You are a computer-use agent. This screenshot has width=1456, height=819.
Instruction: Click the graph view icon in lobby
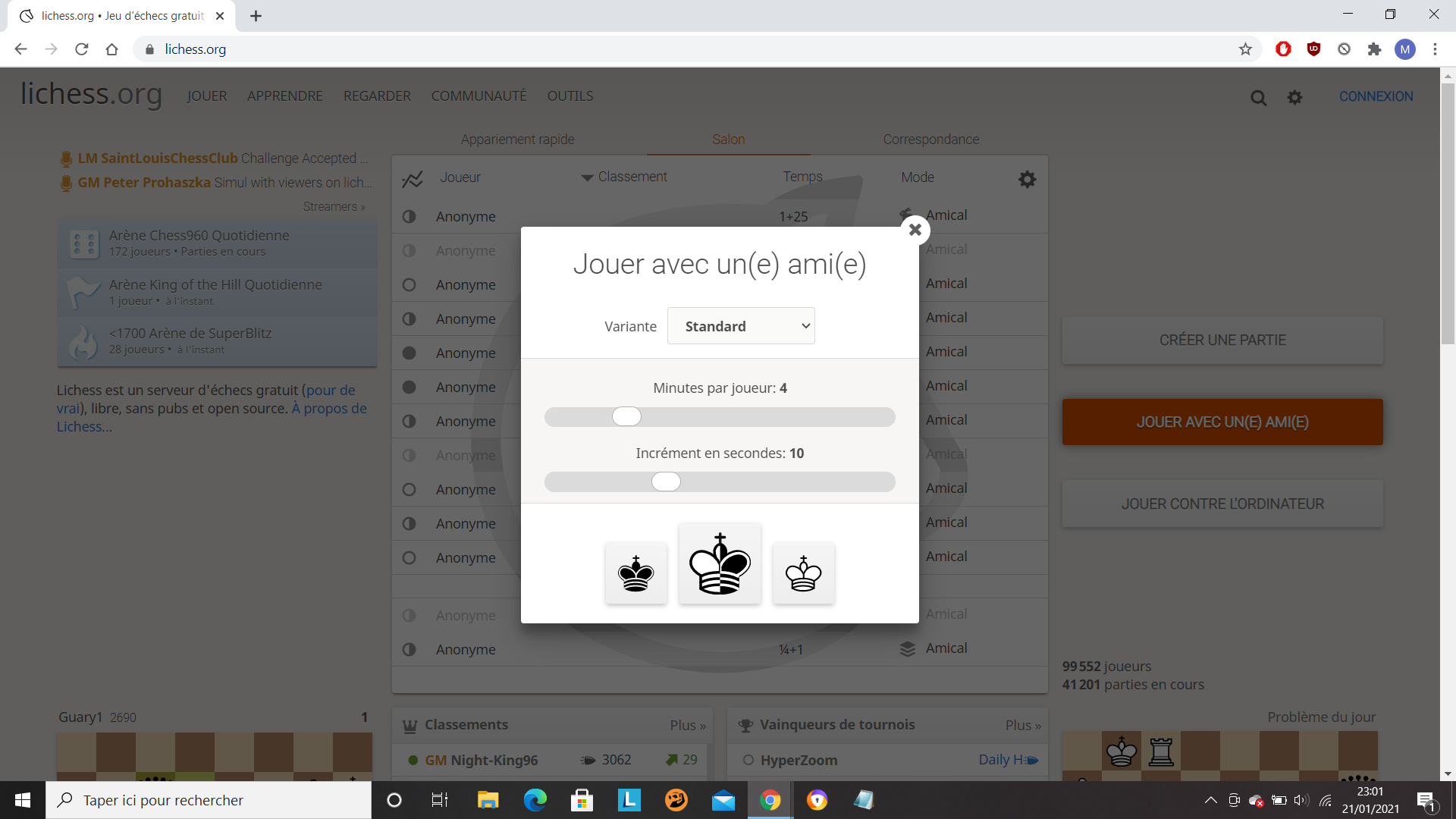pos(412,179)
